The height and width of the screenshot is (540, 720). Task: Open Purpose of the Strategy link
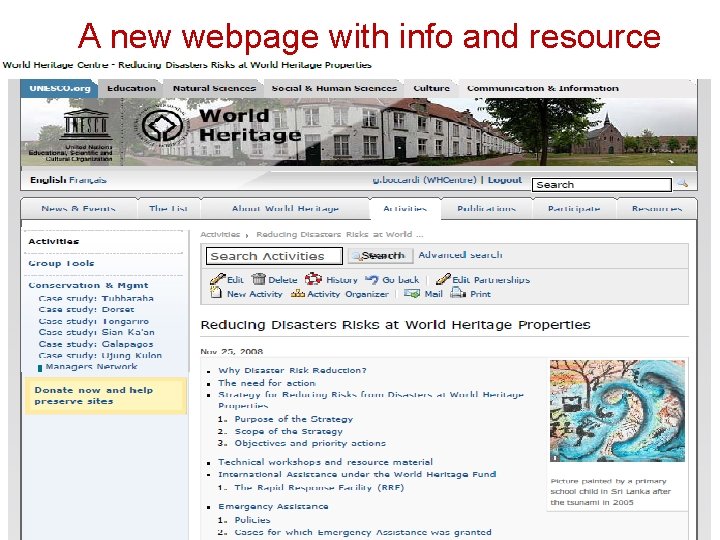tap(294, 419)
